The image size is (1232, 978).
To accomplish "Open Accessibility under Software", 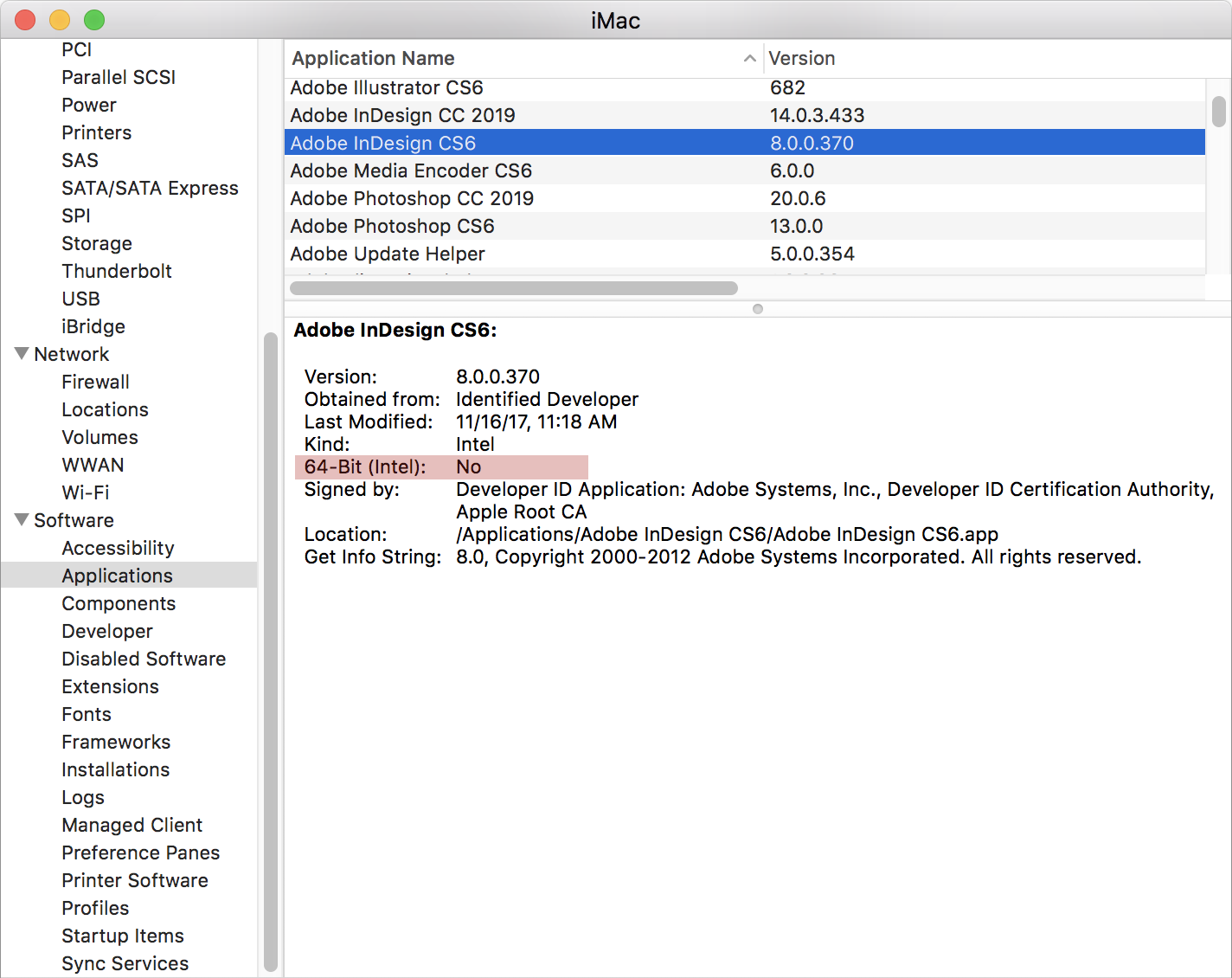I will [x=118, y=548].
